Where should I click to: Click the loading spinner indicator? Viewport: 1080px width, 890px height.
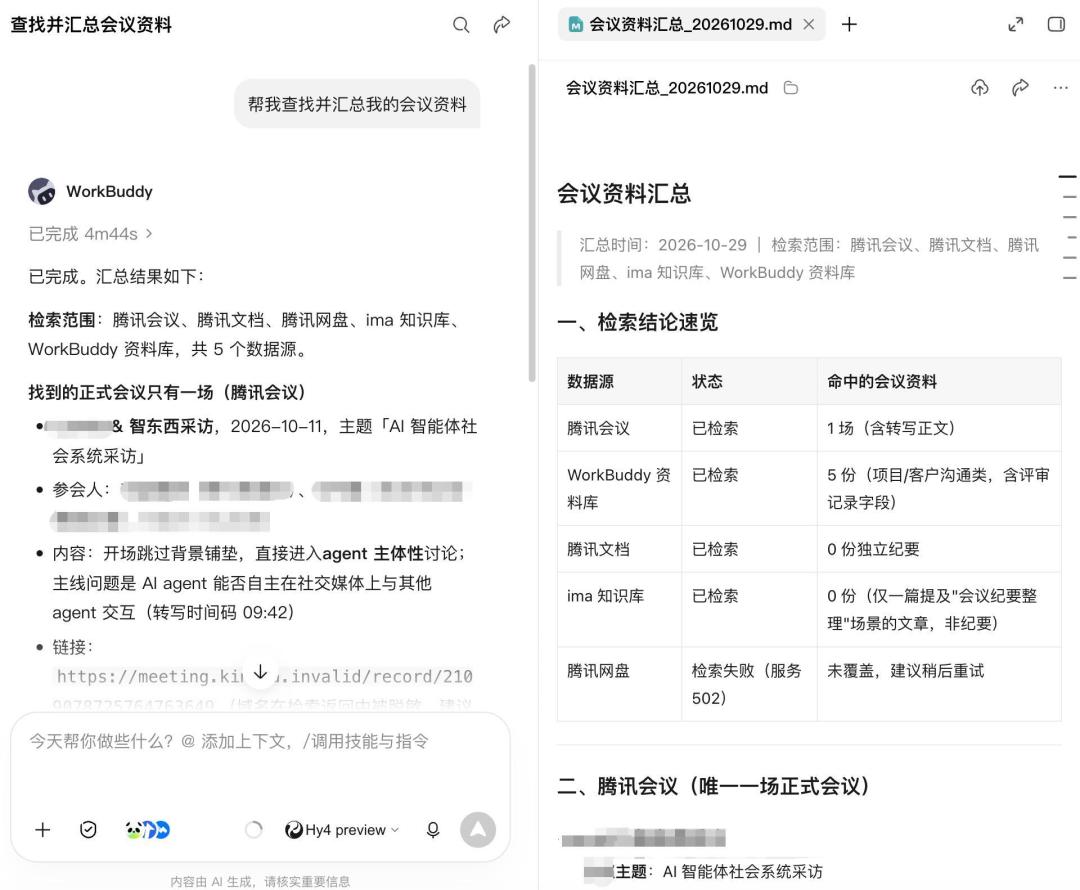pos(253,829)
